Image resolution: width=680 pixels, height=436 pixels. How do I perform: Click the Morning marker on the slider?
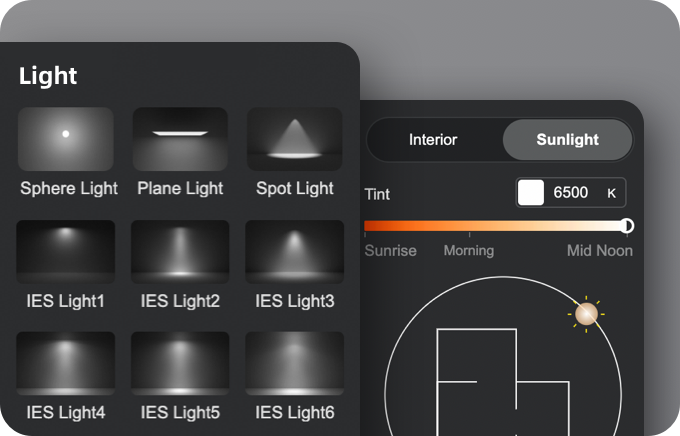click(468, 251)
